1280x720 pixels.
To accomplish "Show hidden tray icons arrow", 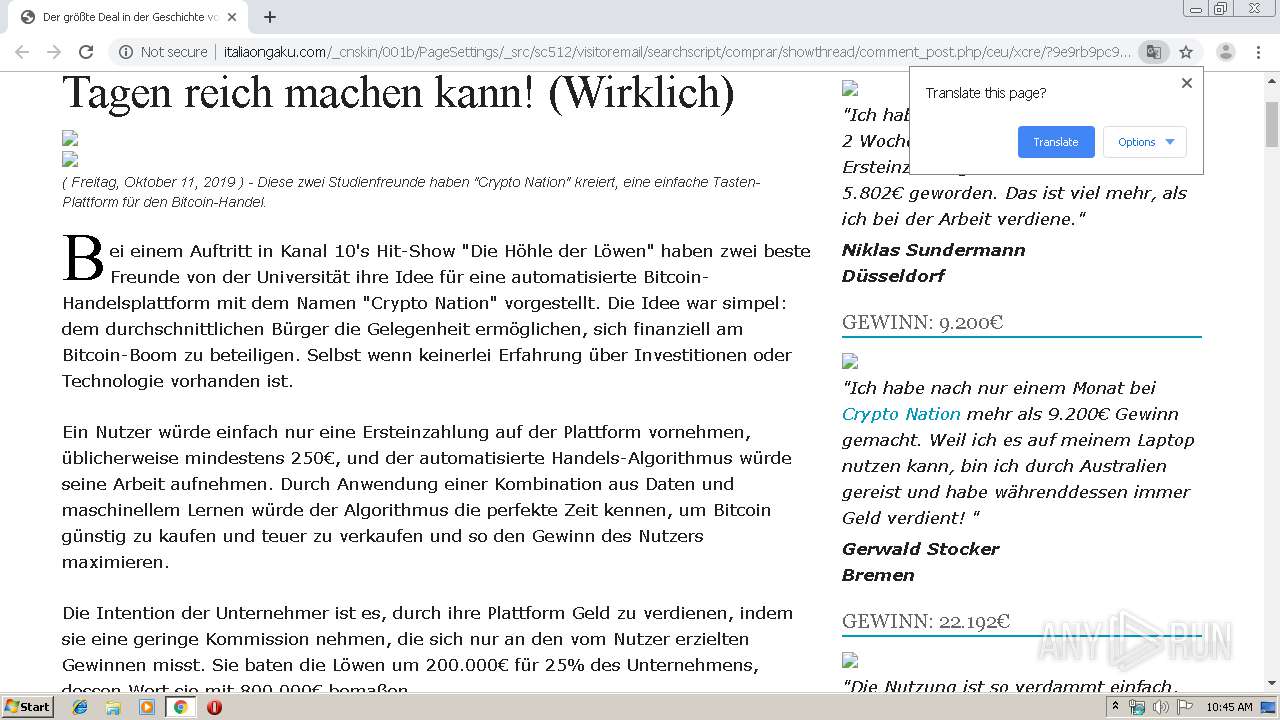I will click(x=1115, y=707).
